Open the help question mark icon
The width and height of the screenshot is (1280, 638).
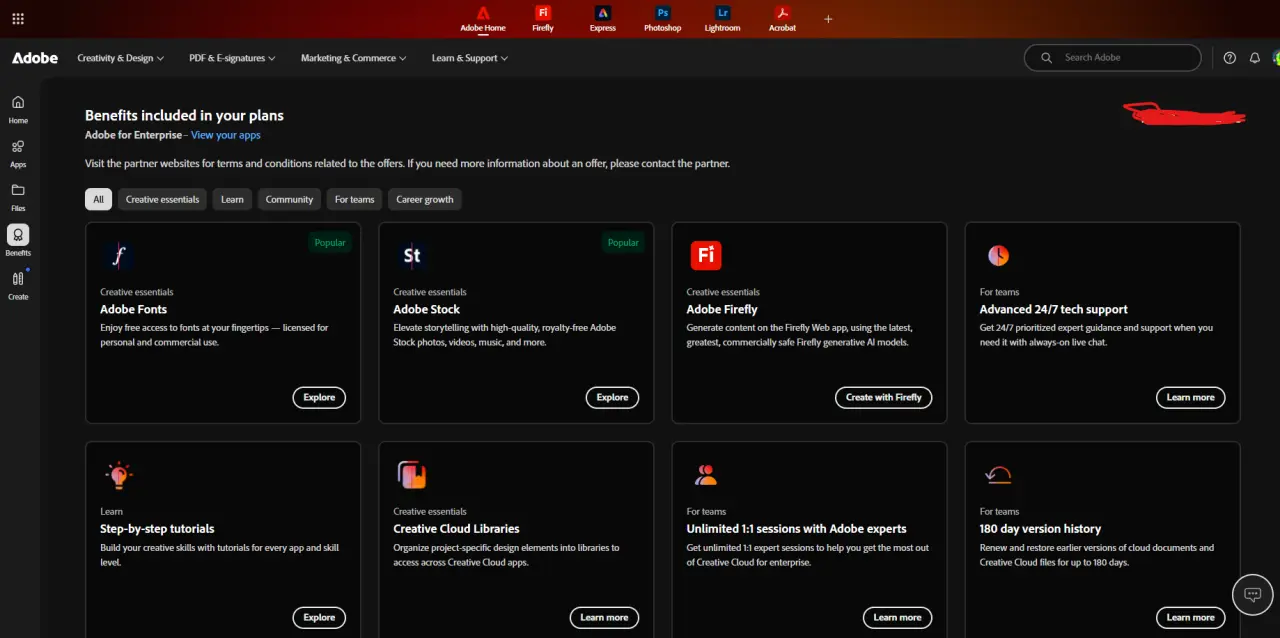click(1230, 58)
